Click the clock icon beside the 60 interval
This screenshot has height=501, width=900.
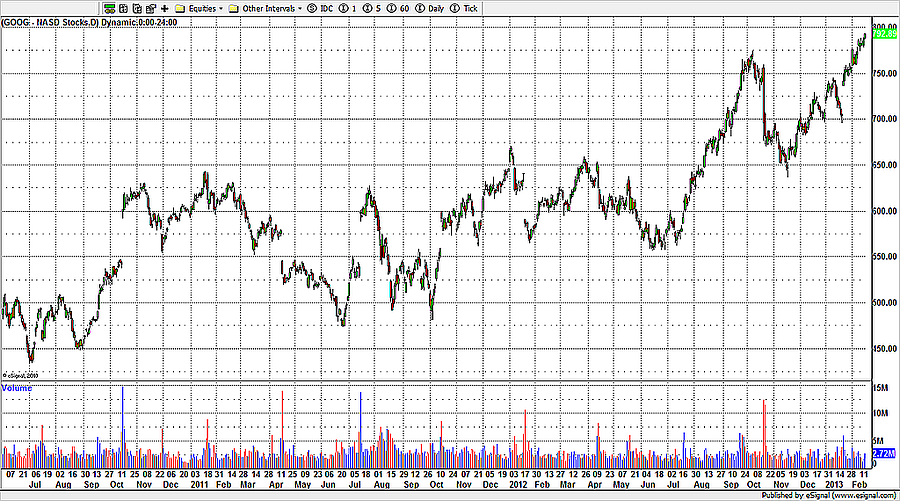pyautogui.click(x=385, y=8)
